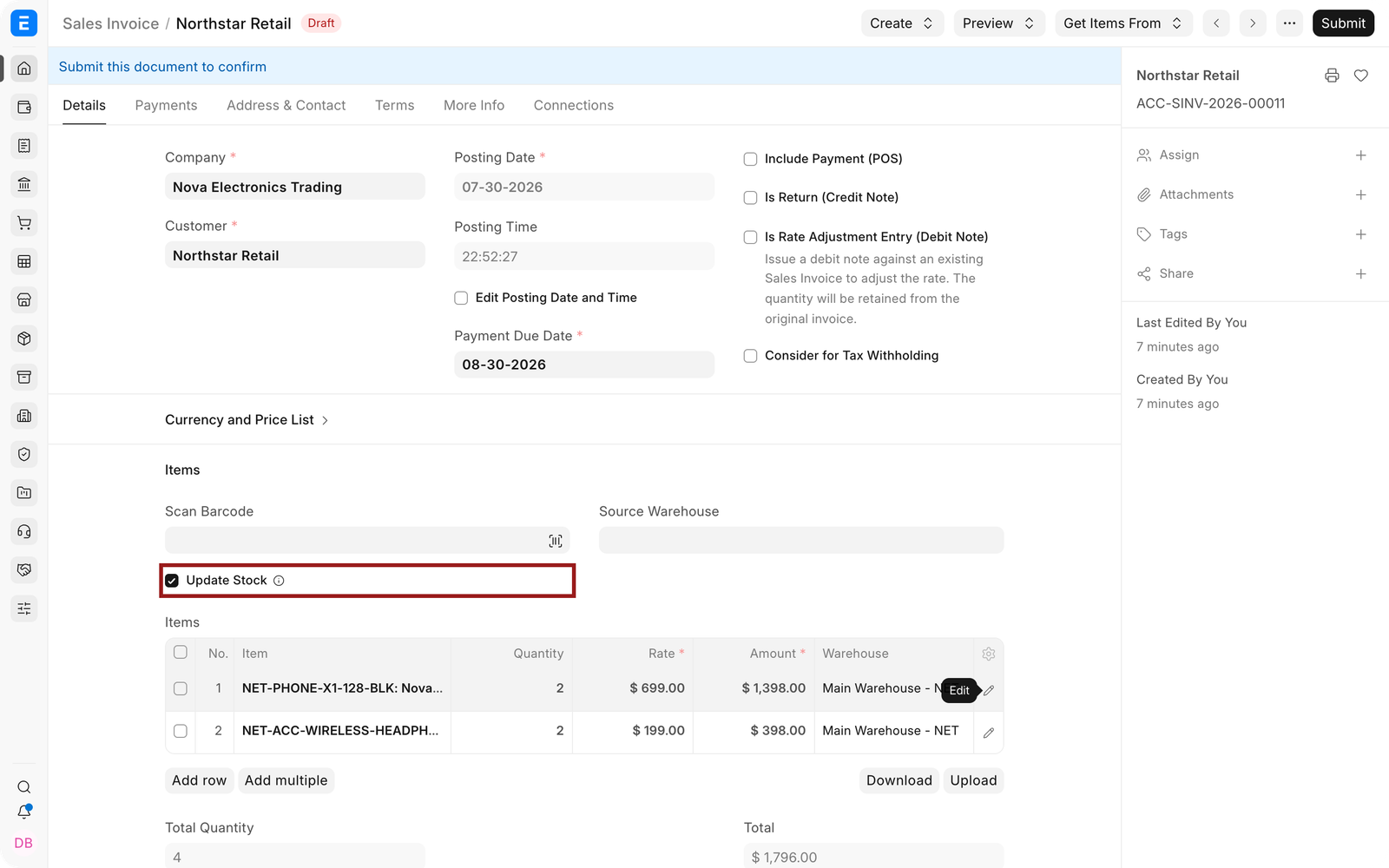Go to Sales Invoice breadcrumb
The height and width of the screenshot is (868, 1389).
pyautogui.click(x=110, y=23)
